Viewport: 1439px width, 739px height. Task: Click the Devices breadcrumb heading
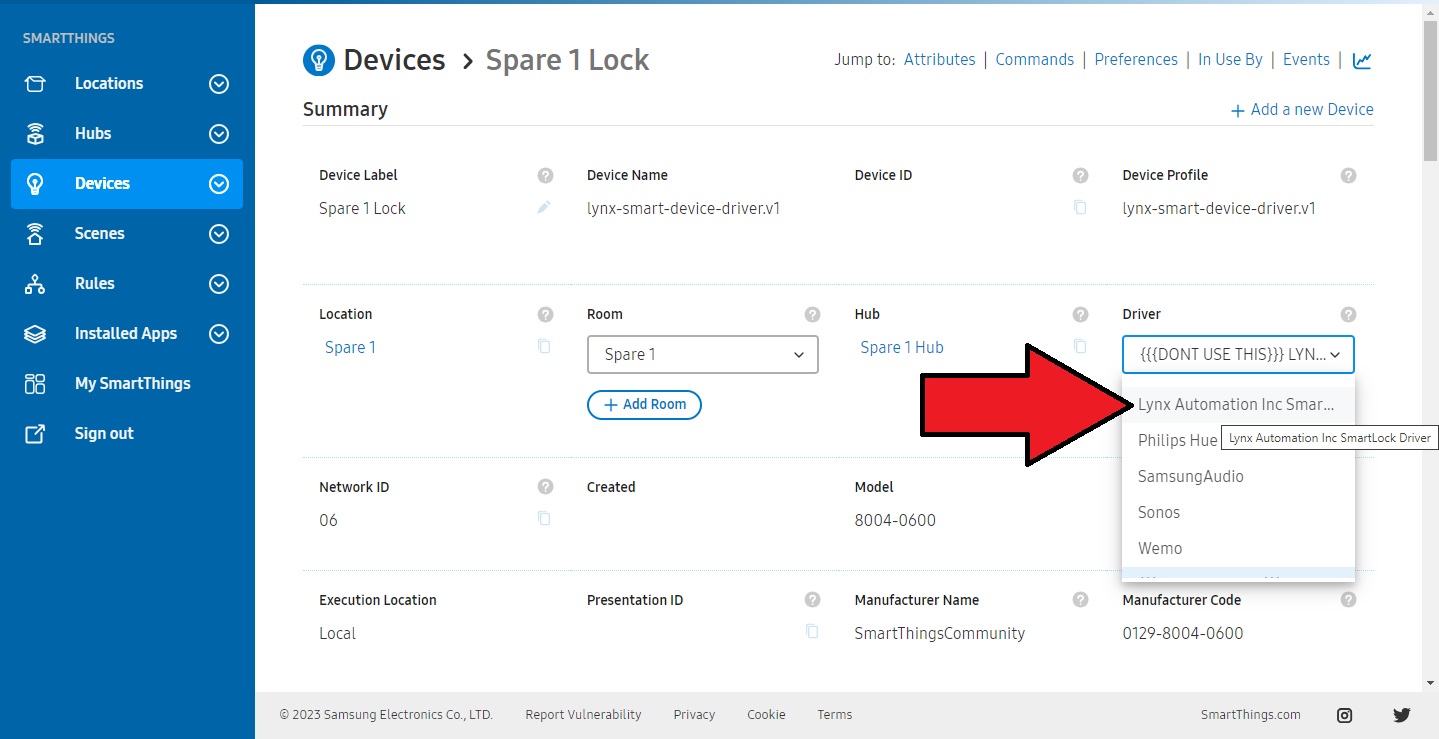(x=394, y=60)
